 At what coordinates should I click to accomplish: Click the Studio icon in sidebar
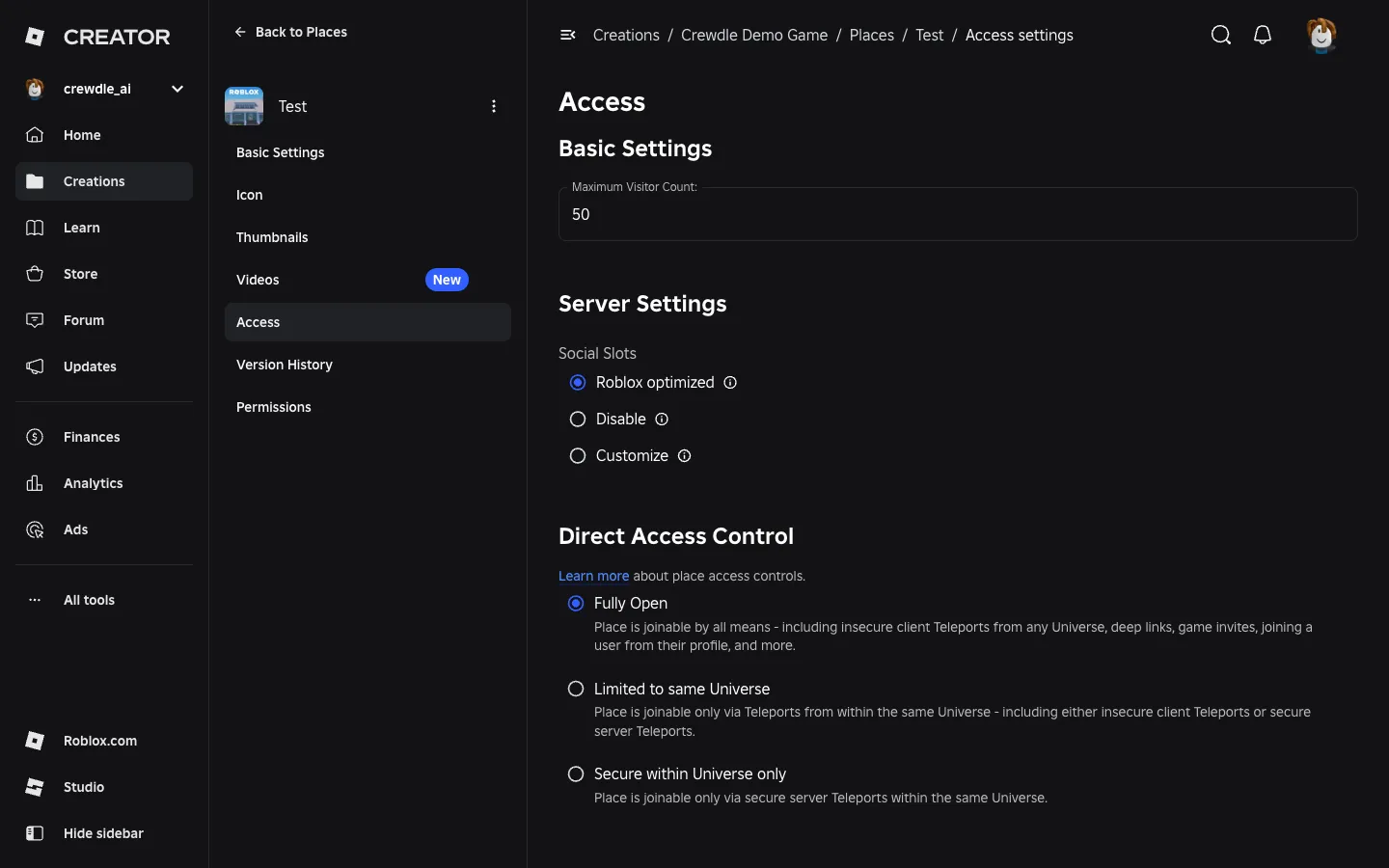[x=35, y=787]
